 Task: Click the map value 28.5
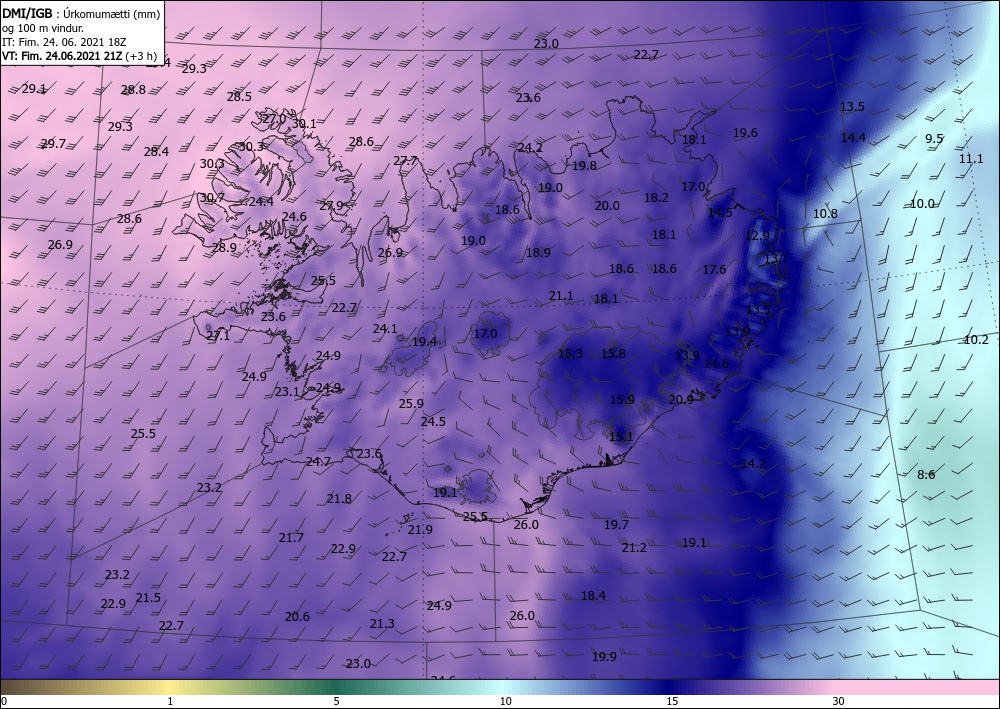239,97
